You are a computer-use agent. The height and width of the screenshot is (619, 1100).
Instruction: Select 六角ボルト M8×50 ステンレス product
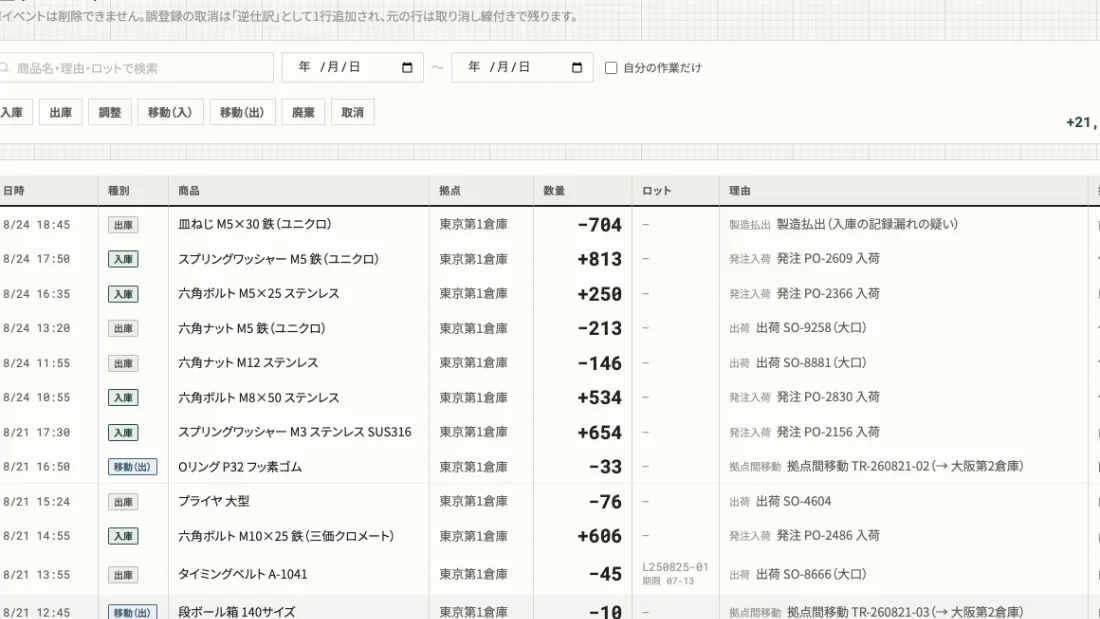coord(259,397)
